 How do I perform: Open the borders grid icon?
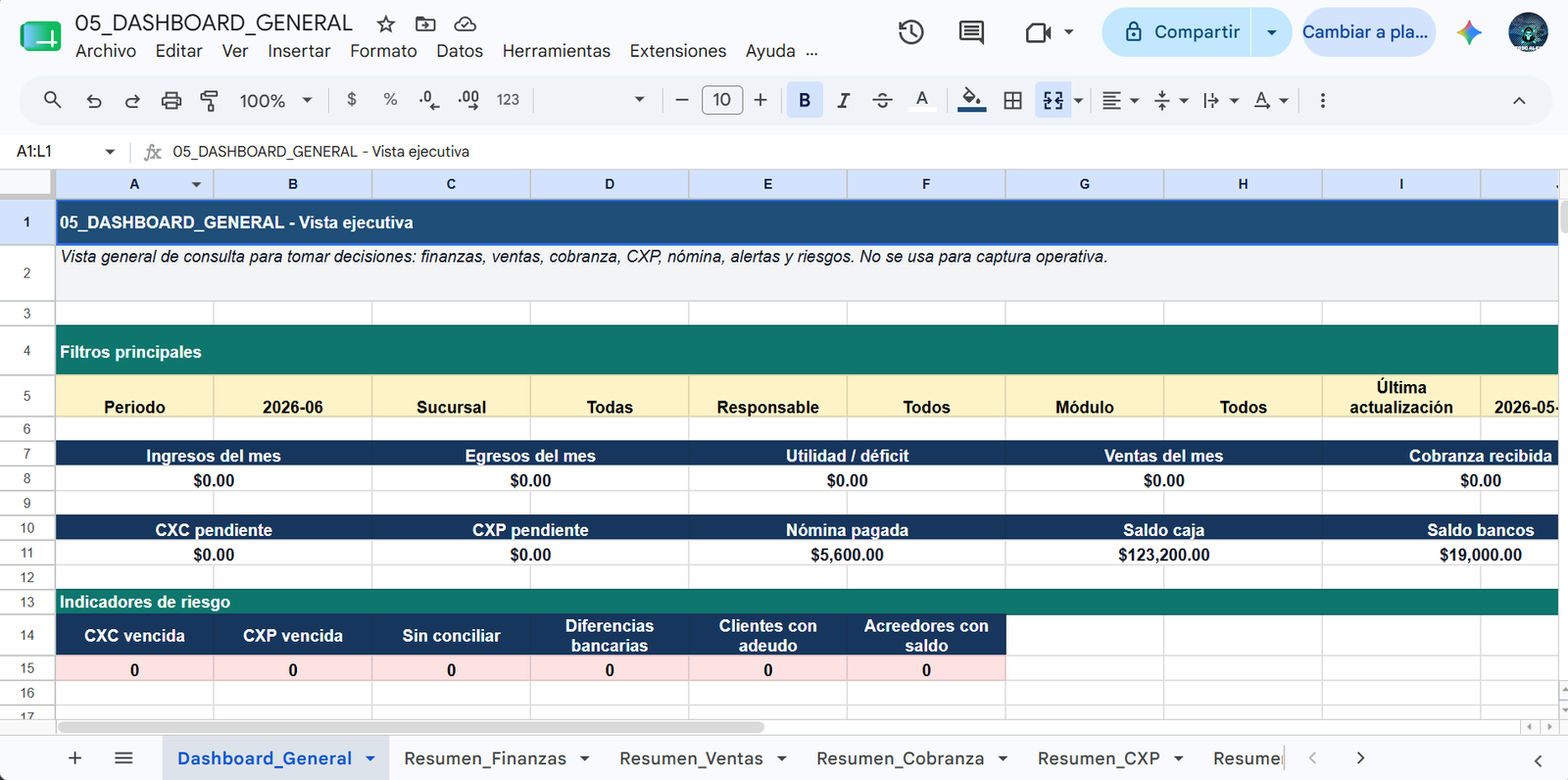click(1013, 100)
